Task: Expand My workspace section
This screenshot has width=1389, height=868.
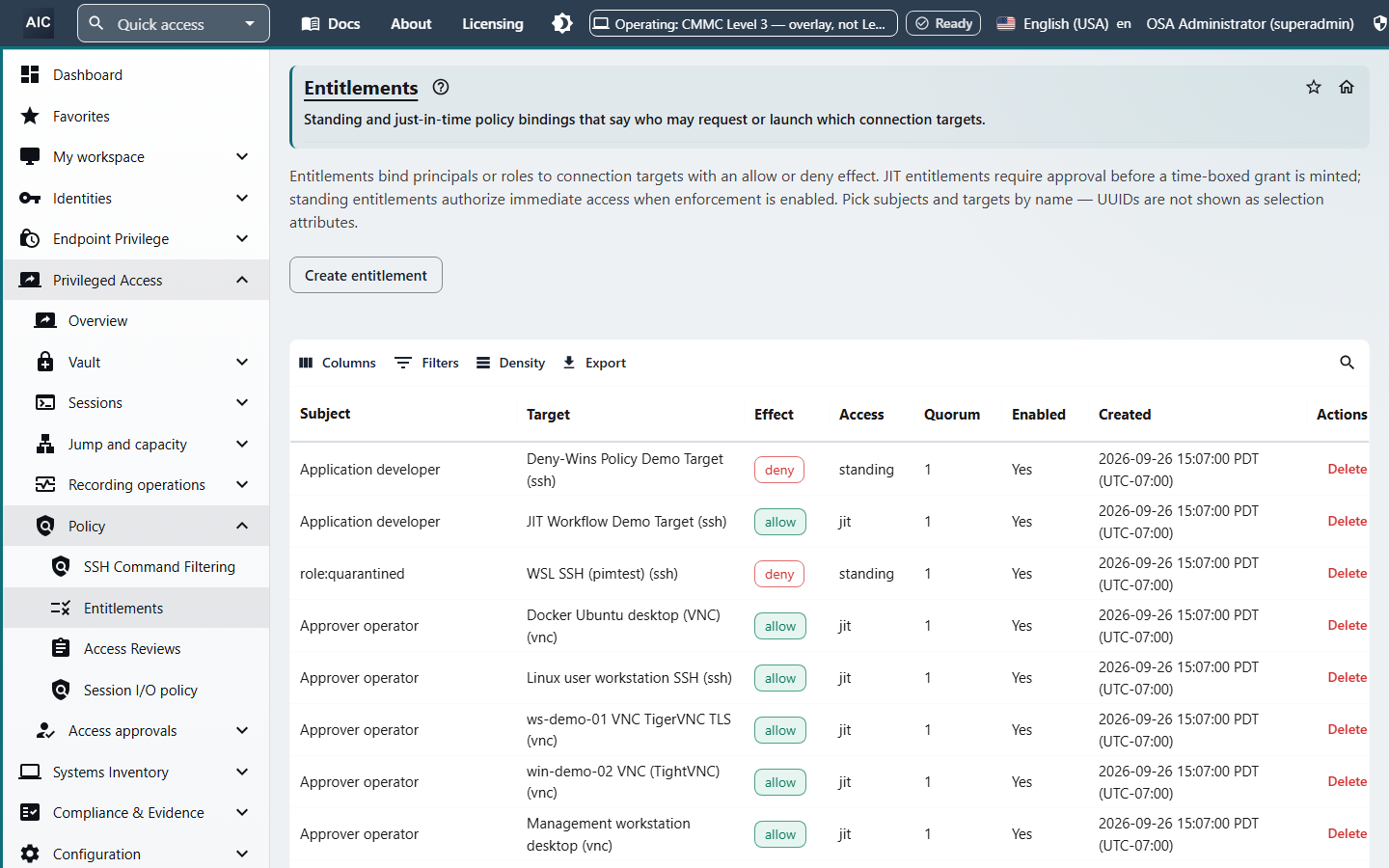Action: (x=135, y=156)
